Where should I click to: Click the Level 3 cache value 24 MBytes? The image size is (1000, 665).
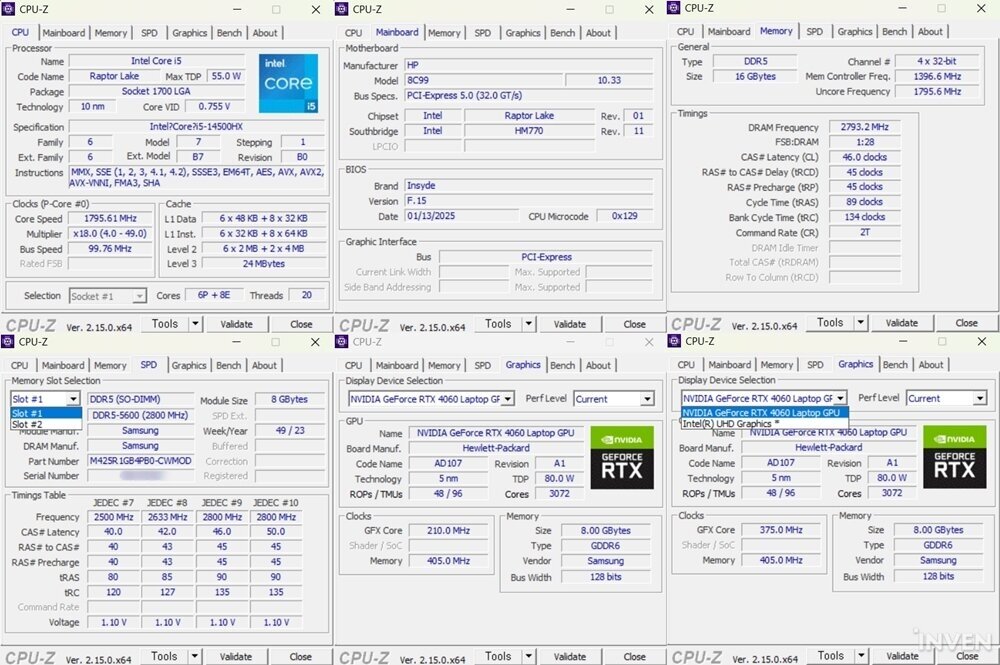click(263, 263)
